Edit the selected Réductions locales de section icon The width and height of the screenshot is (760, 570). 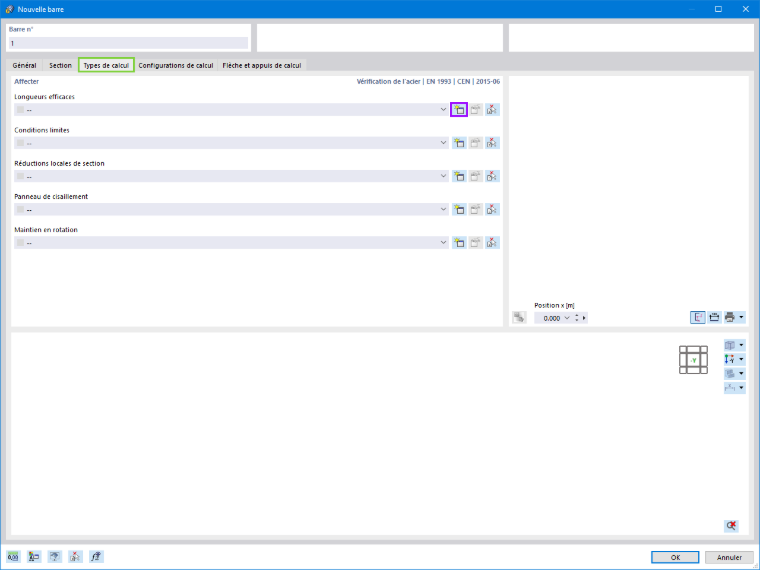point(475,176)
